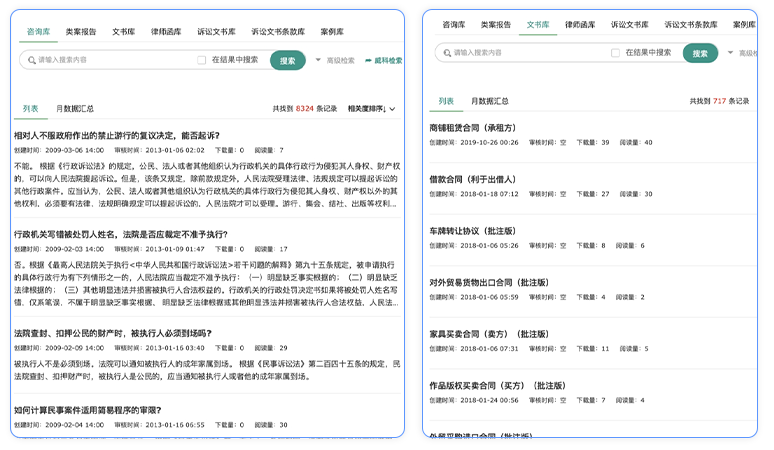The height and width of the screenshot is (450, 774).
Task: Select 月数据汇总 sub-tab in the right panel
Action: [489, 101]
